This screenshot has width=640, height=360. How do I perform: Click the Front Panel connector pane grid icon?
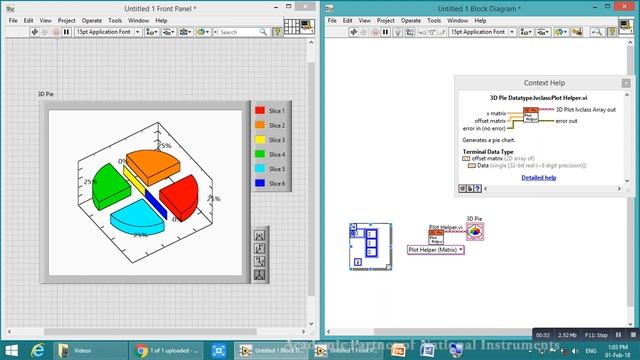(x=291, y=27)
